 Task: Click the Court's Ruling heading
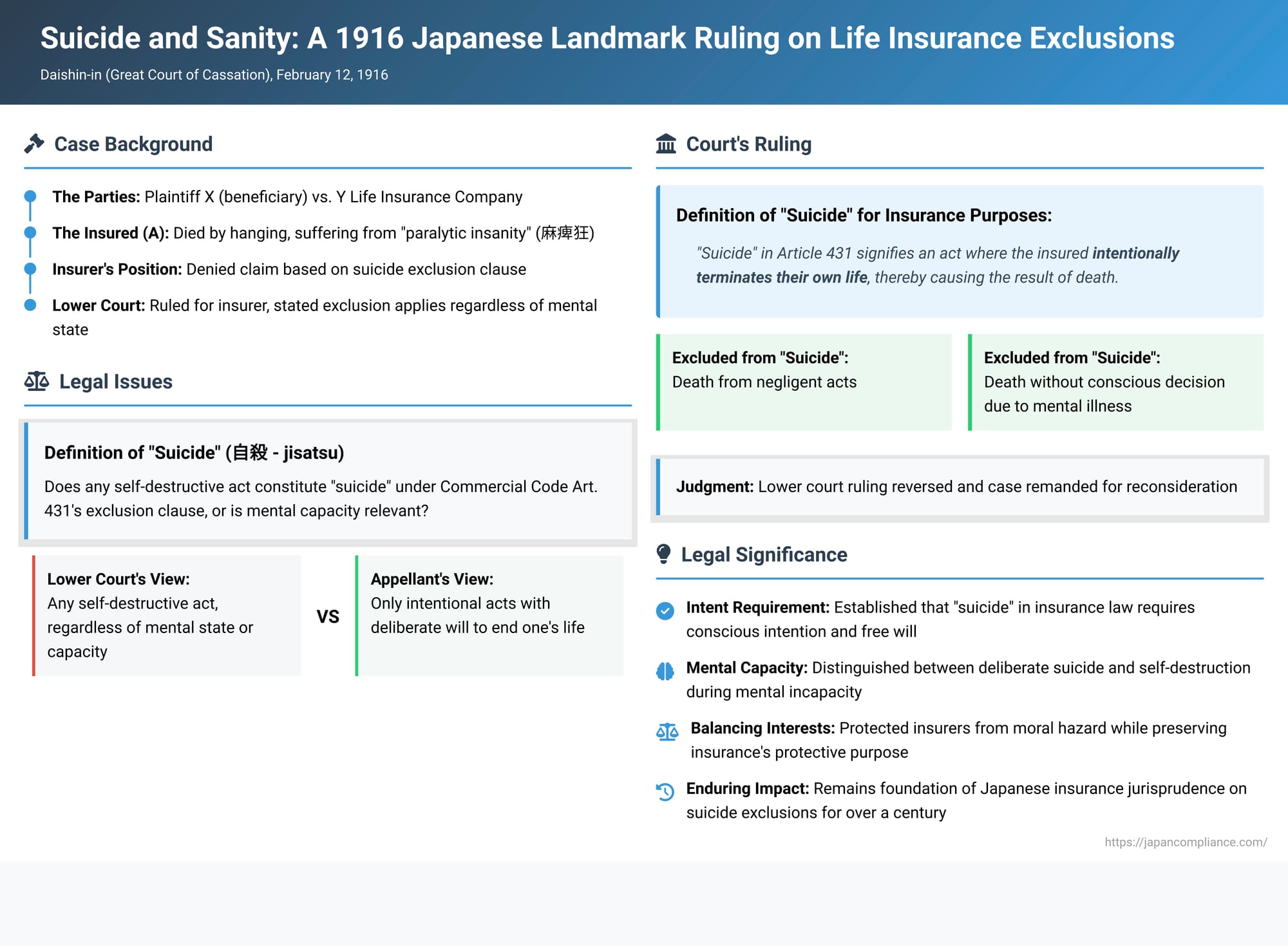tap(748, 144)
